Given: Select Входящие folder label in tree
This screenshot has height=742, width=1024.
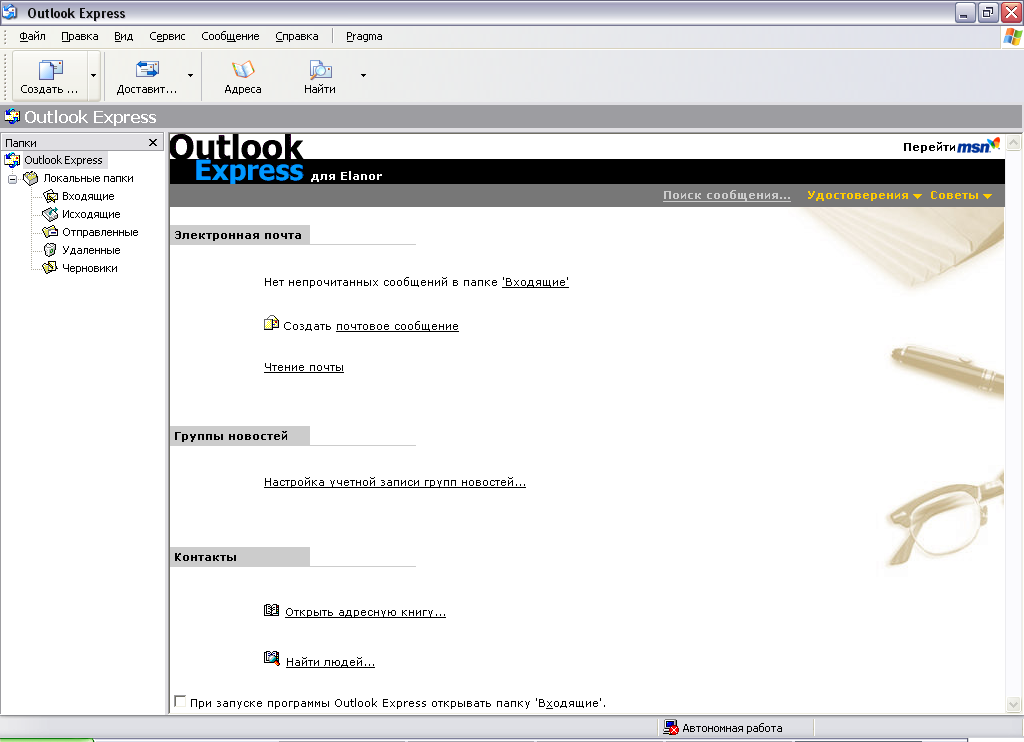Looking at the screenshot, I should point(88,196).
